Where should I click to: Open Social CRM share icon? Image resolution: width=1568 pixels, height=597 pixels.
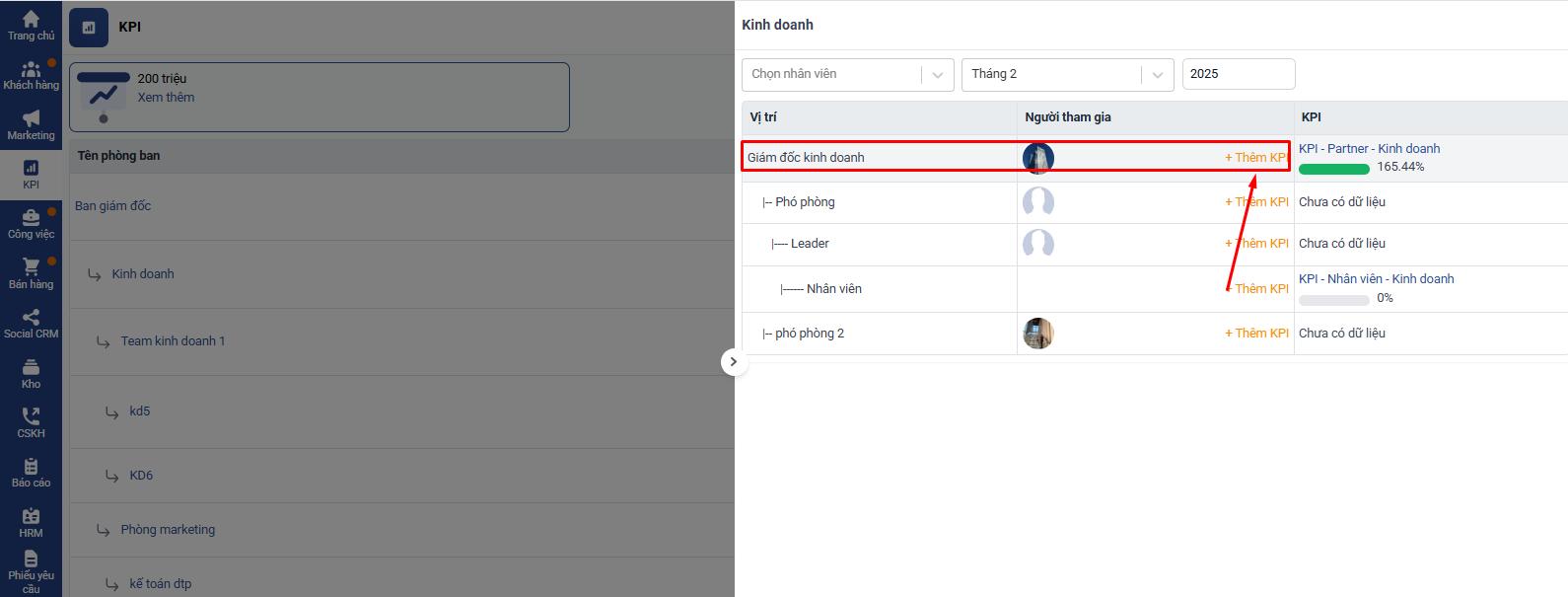[x=31, y=324]
